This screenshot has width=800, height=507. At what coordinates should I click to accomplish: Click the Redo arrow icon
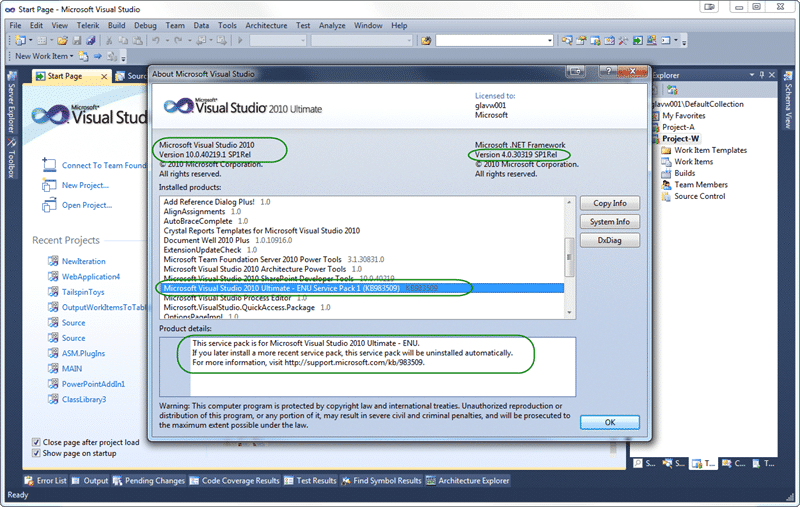(x=178, y=40)
